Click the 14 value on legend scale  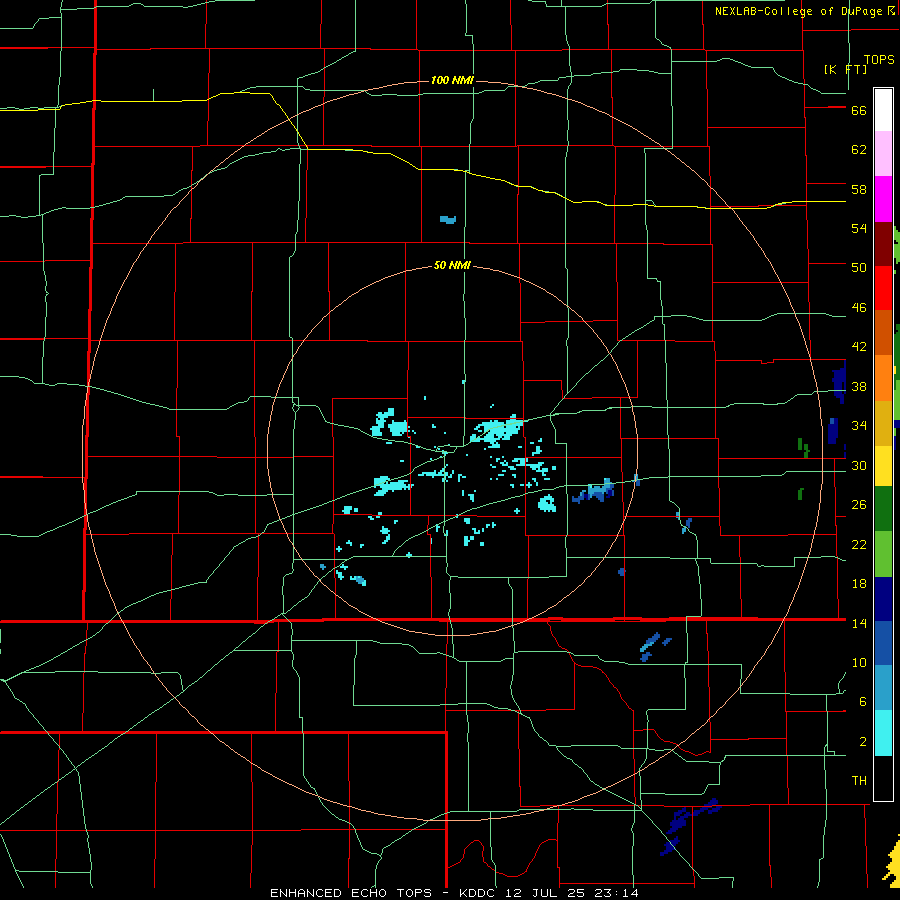coord(859,623)
